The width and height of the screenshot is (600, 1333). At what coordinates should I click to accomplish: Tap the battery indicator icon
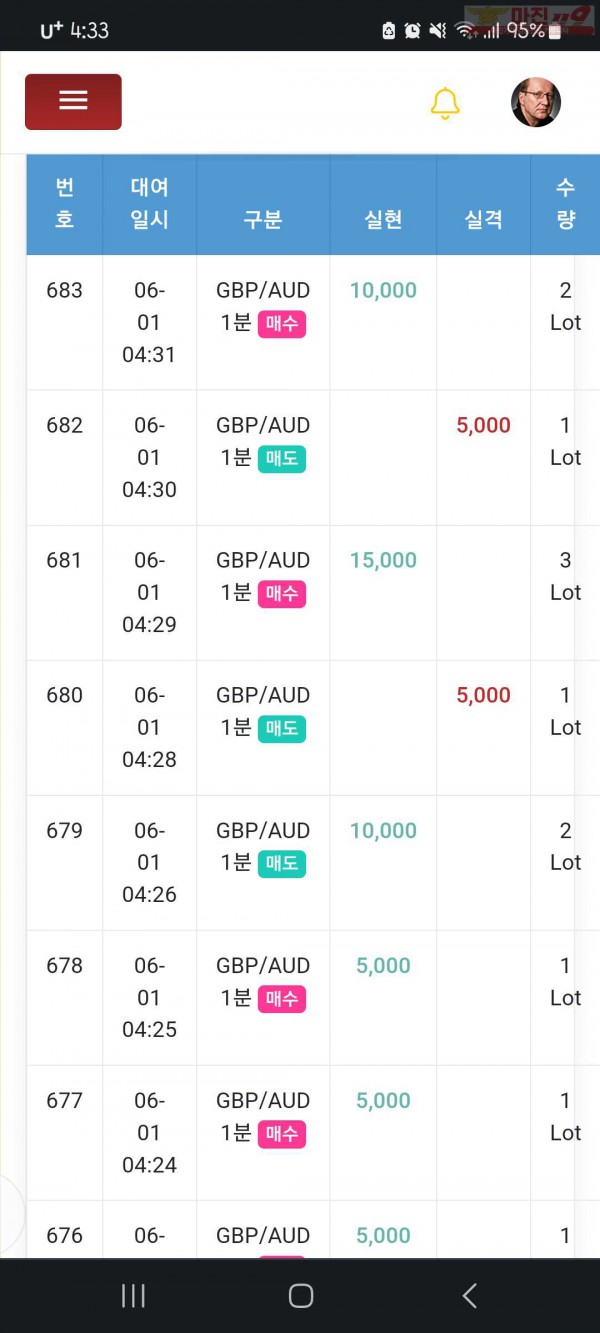[555, 31]
